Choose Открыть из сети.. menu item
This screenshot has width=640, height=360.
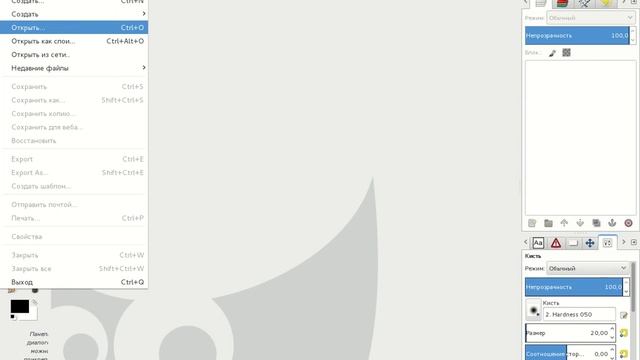coord(74,54)
